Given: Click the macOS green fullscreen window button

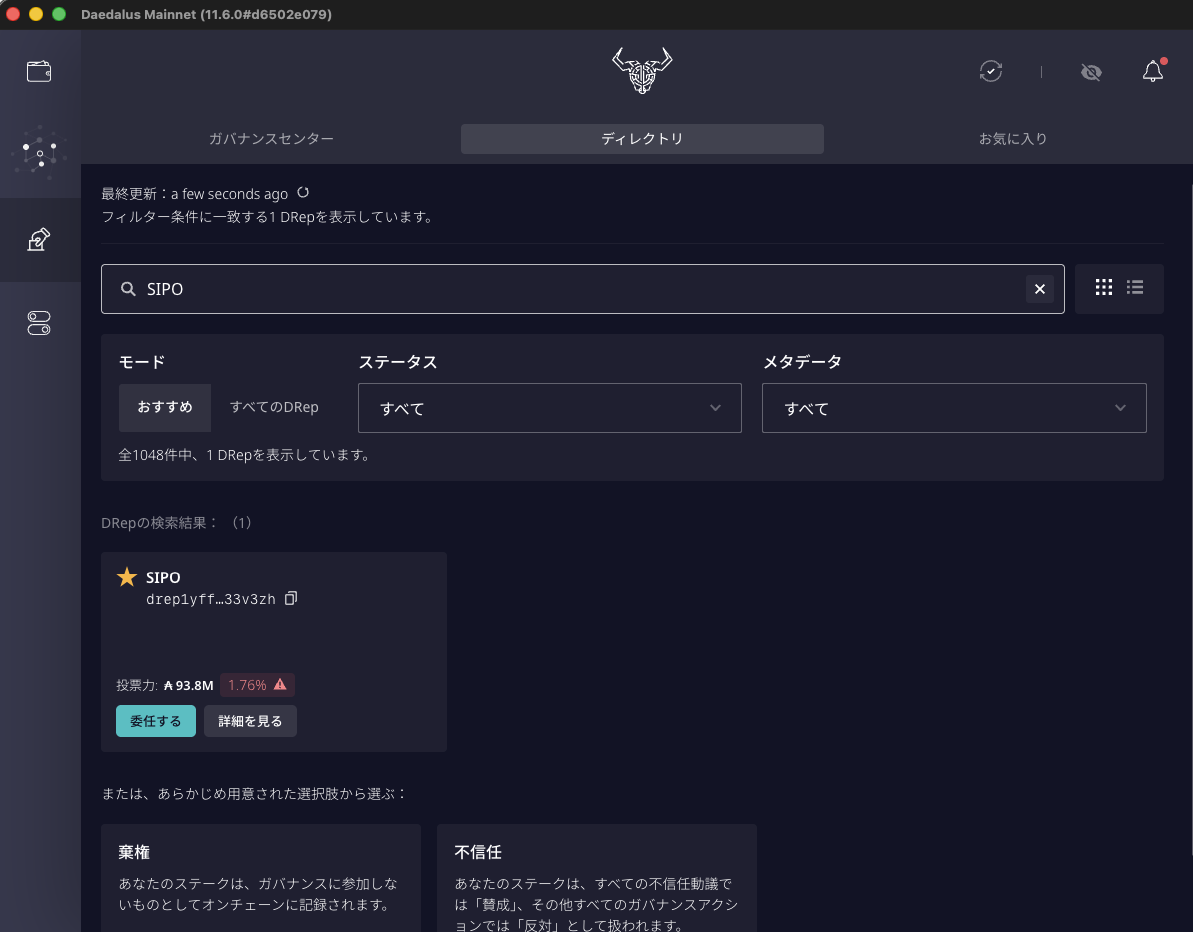Looking at the screenshot, I should pos(59,14).
